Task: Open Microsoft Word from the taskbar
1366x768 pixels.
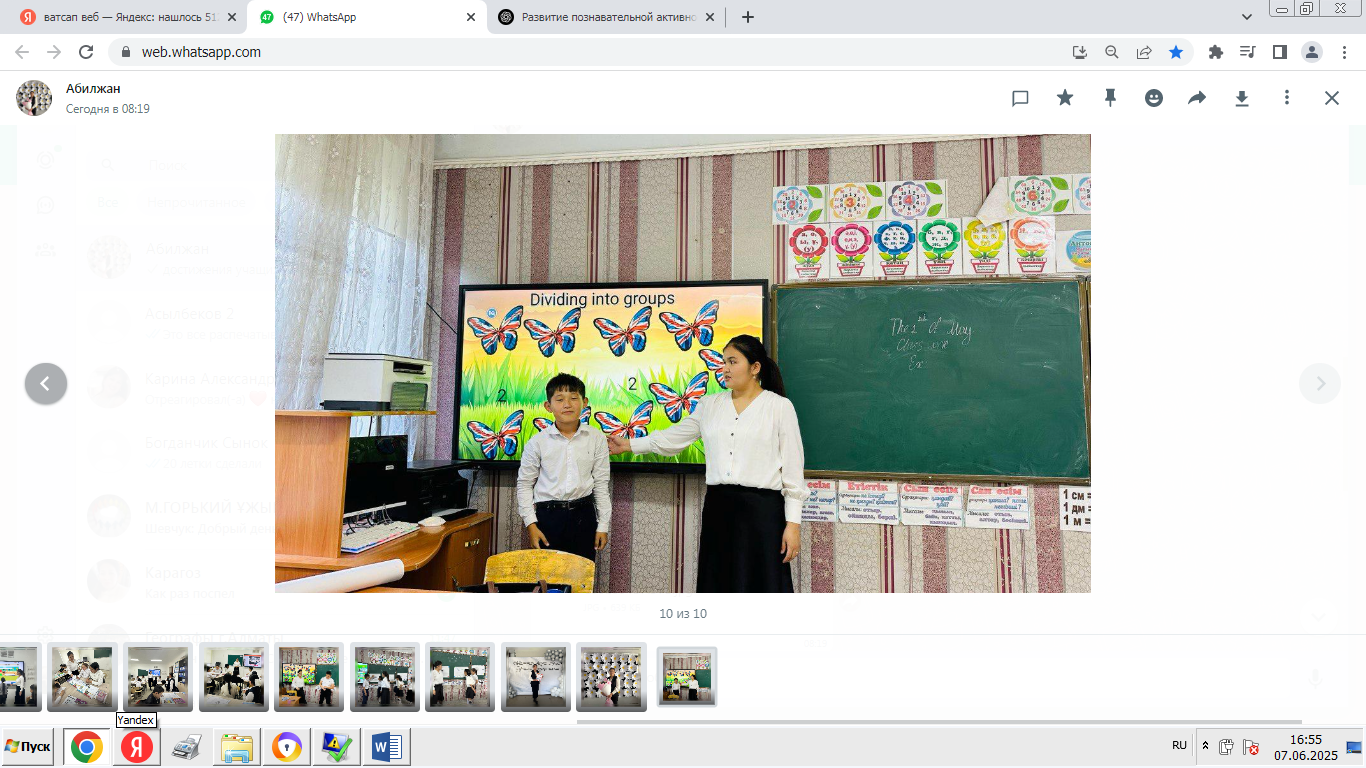Action: point(387,747)
